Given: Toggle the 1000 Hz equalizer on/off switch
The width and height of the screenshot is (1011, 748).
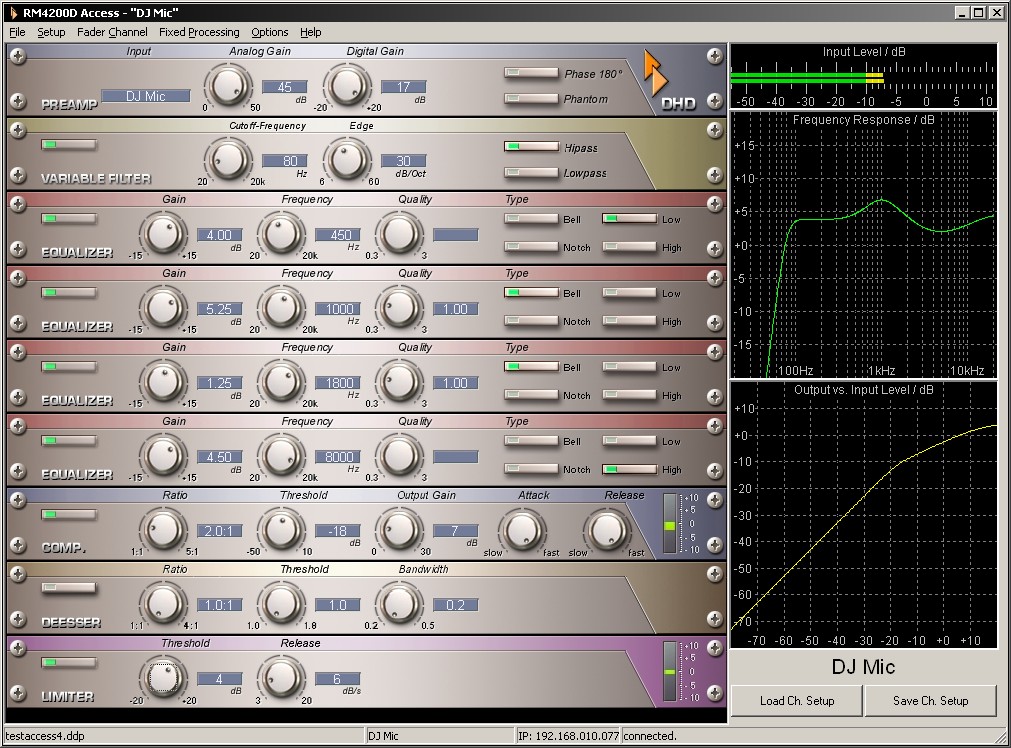Looking at the screenshot, I should coord(69,293).
